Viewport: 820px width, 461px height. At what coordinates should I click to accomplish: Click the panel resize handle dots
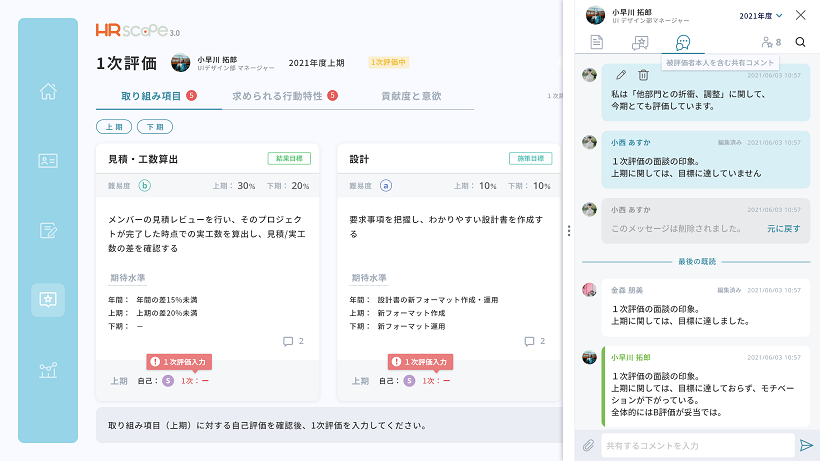[x=568, y=230]
